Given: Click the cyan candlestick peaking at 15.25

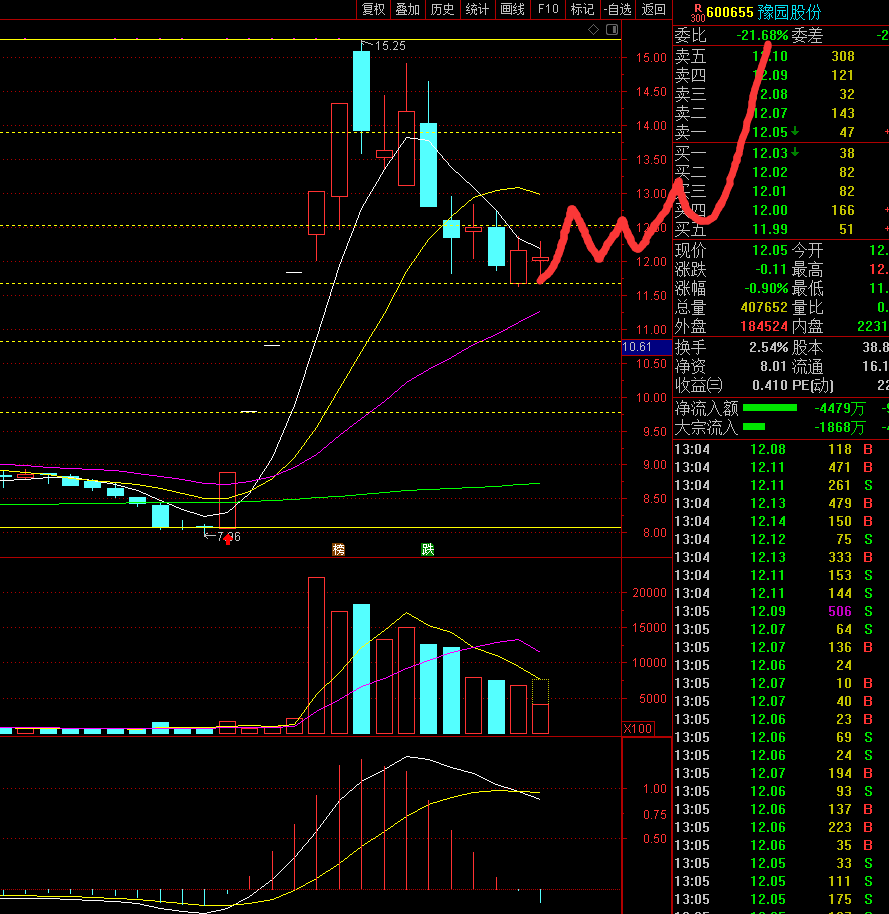Looking at the screenshot, I should [x=361, y=91].
